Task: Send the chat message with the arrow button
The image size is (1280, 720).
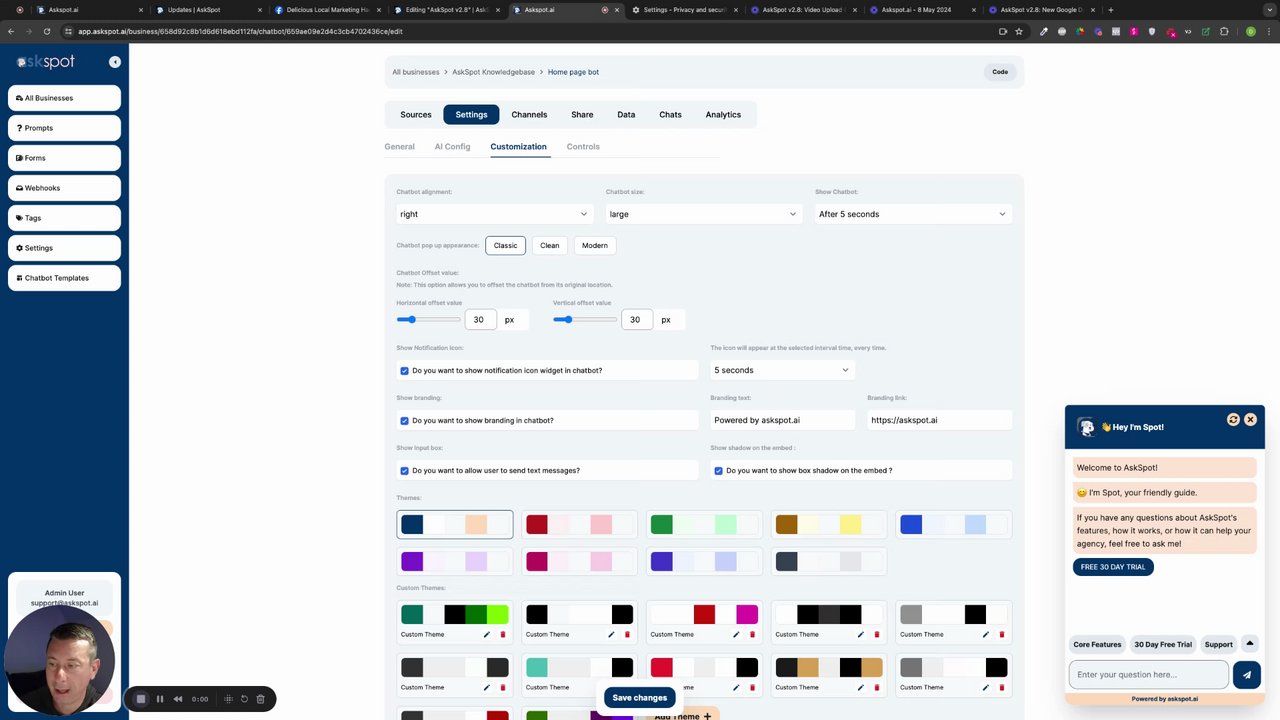Action: tap(1247, 675)
